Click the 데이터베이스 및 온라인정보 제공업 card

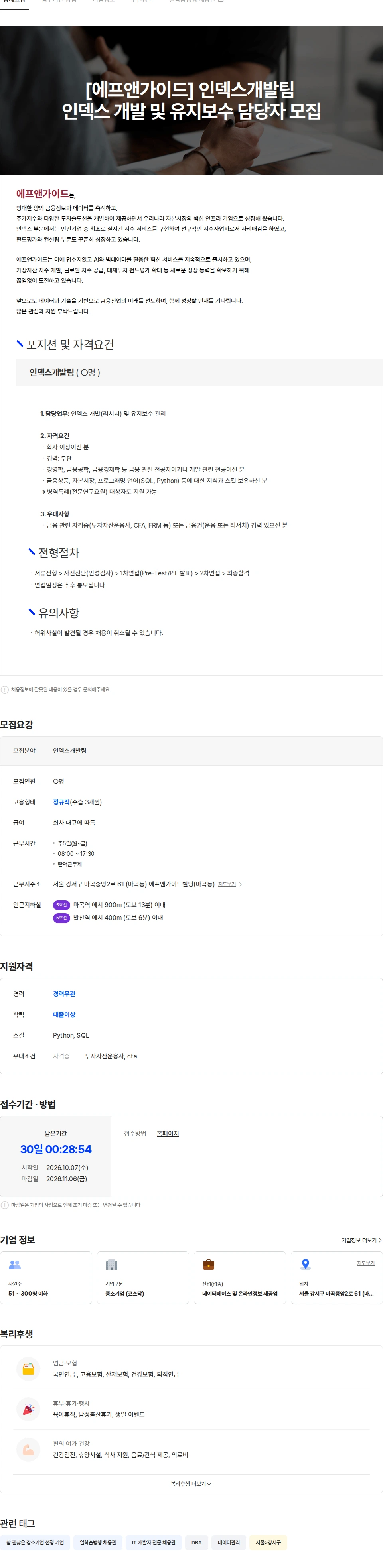point(239,1278)
